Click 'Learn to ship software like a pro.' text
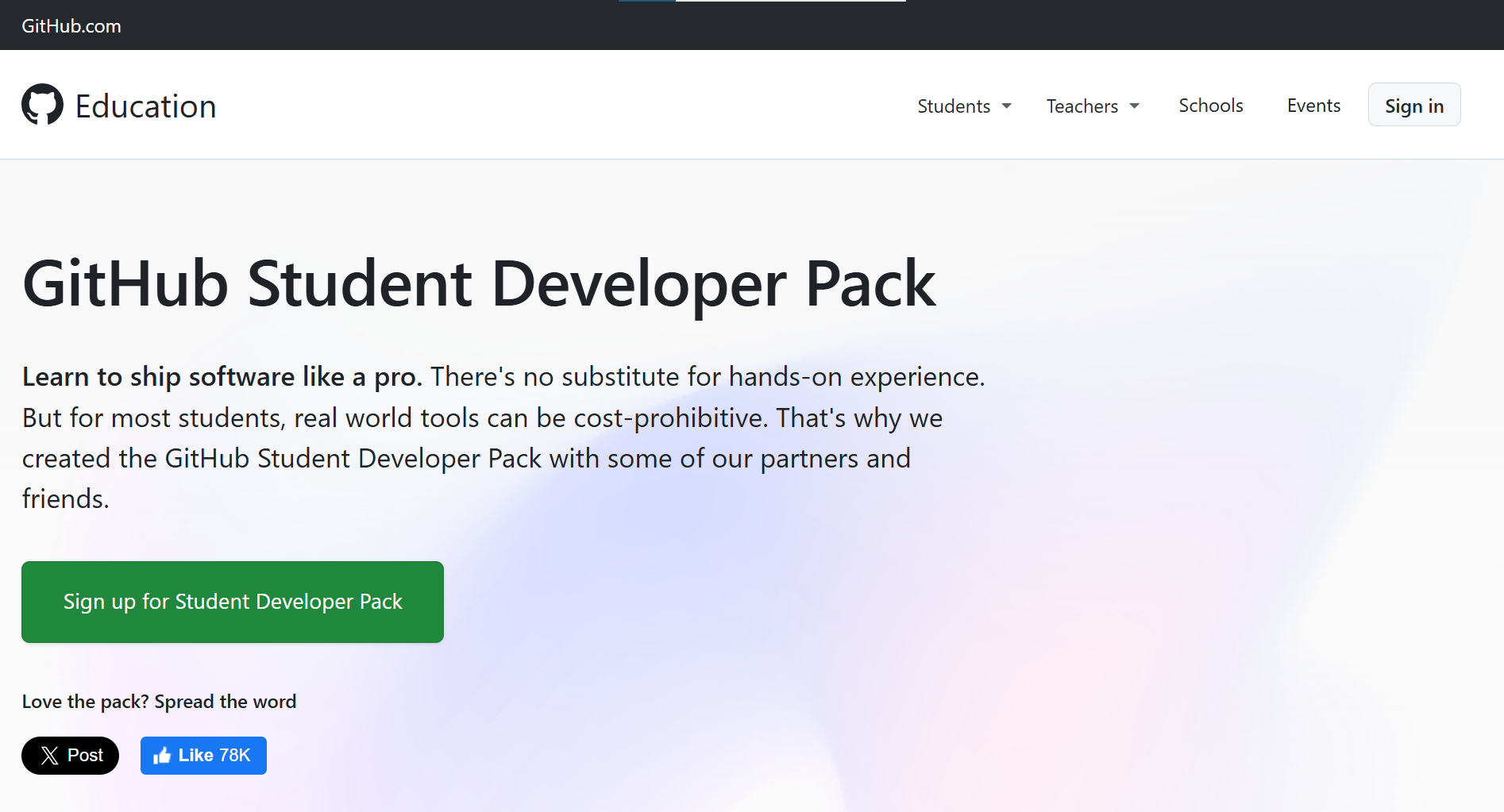 coord(222,376)
